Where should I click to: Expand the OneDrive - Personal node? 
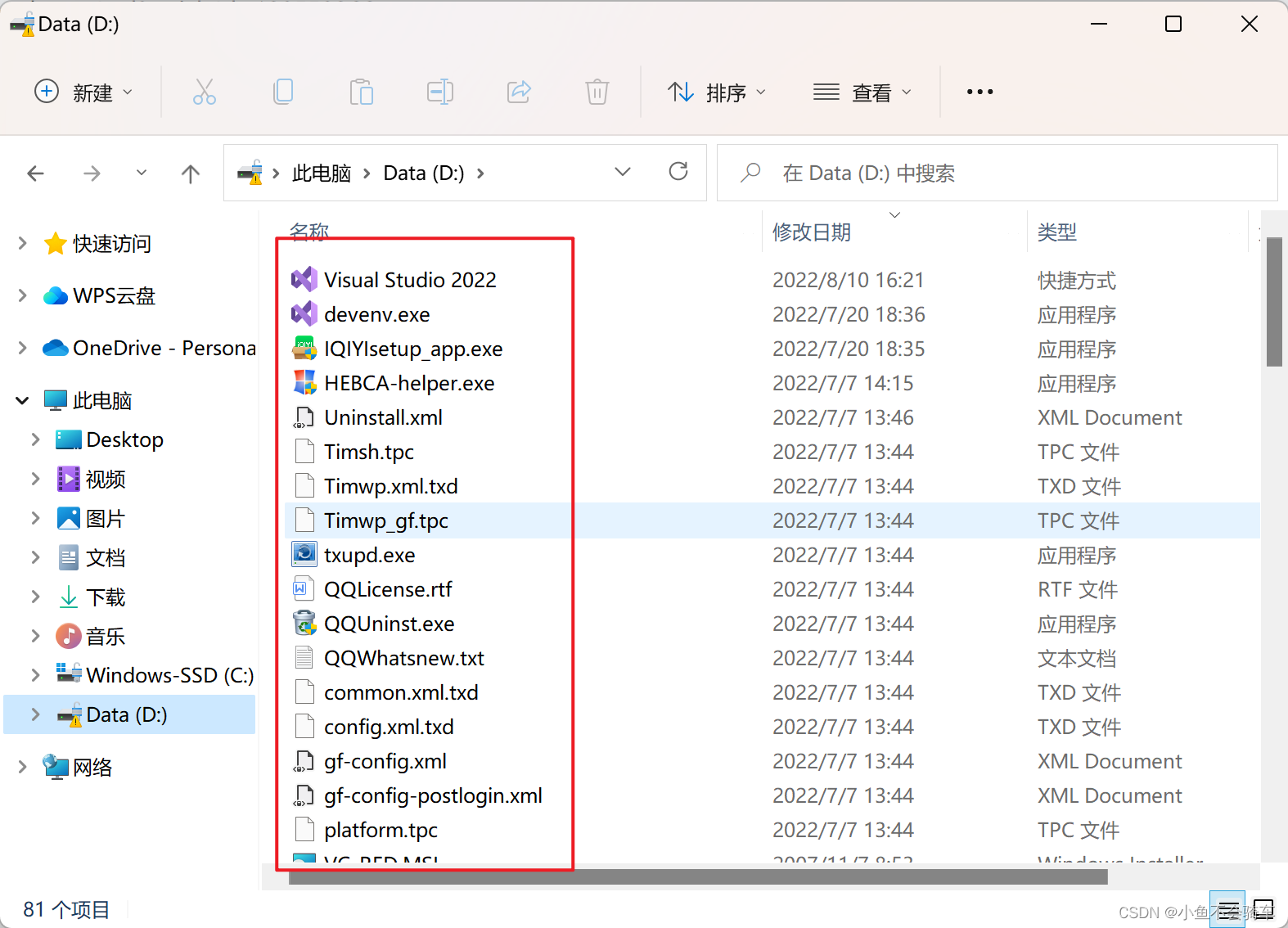tap(22, 348)
